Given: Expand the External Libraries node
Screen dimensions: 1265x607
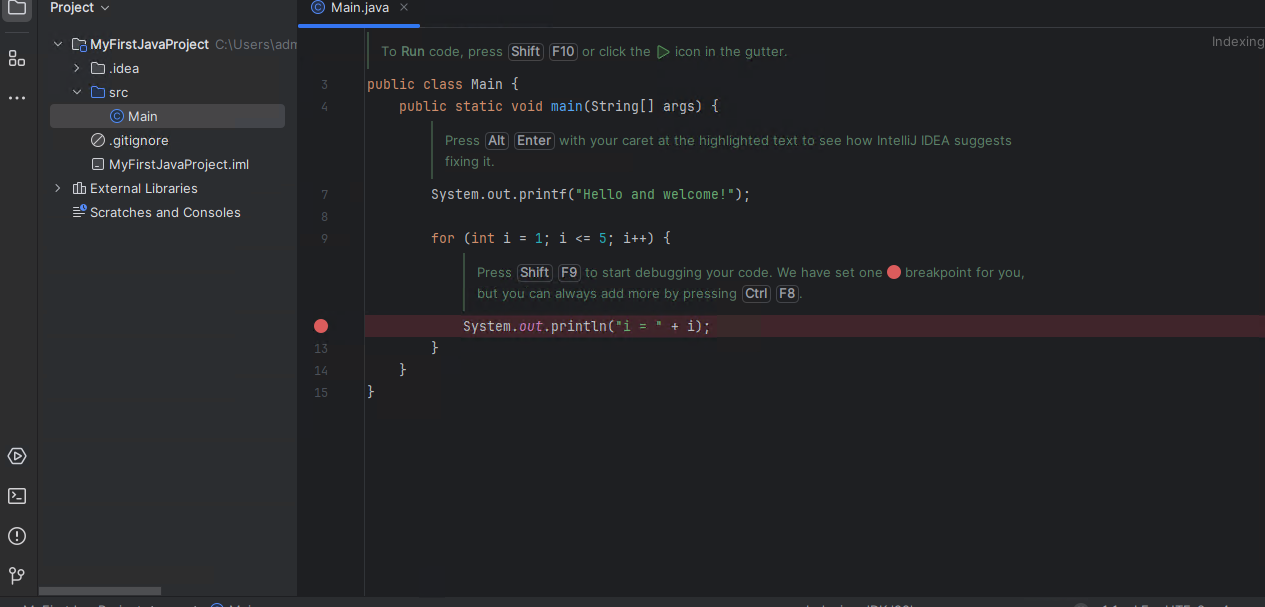Looking at the screenshot, I should point(57,188).
